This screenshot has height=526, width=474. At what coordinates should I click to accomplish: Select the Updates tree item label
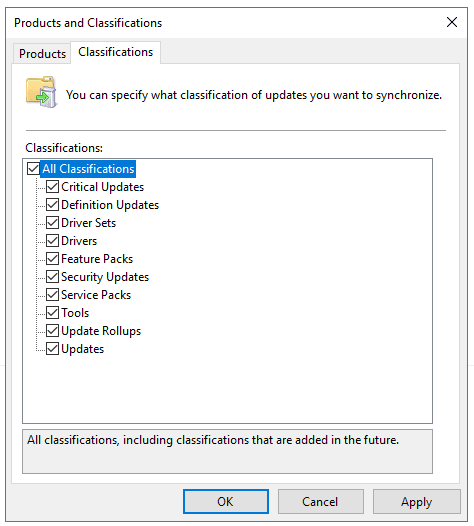click(x=83, y=349)
